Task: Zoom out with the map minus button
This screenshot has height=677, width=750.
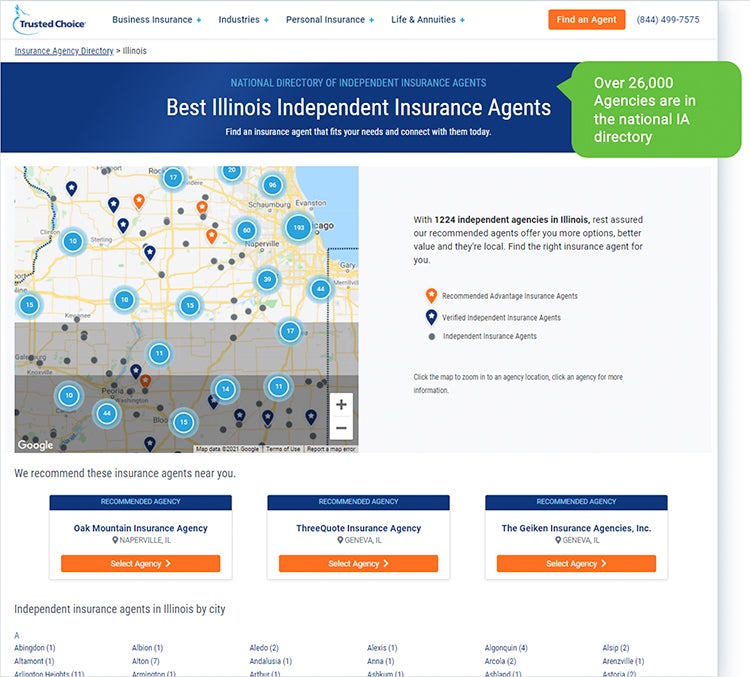Action: coord(341,428)
